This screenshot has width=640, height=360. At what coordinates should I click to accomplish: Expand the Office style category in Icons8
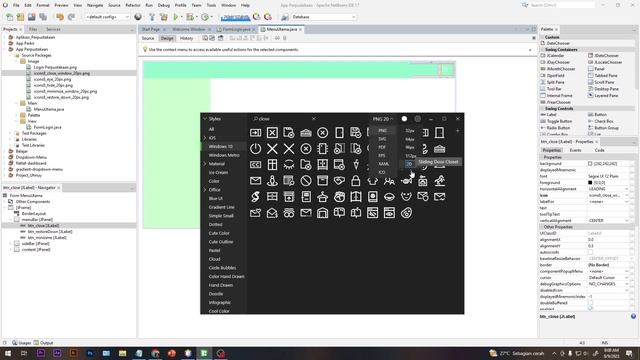click(x=205, y=190)
